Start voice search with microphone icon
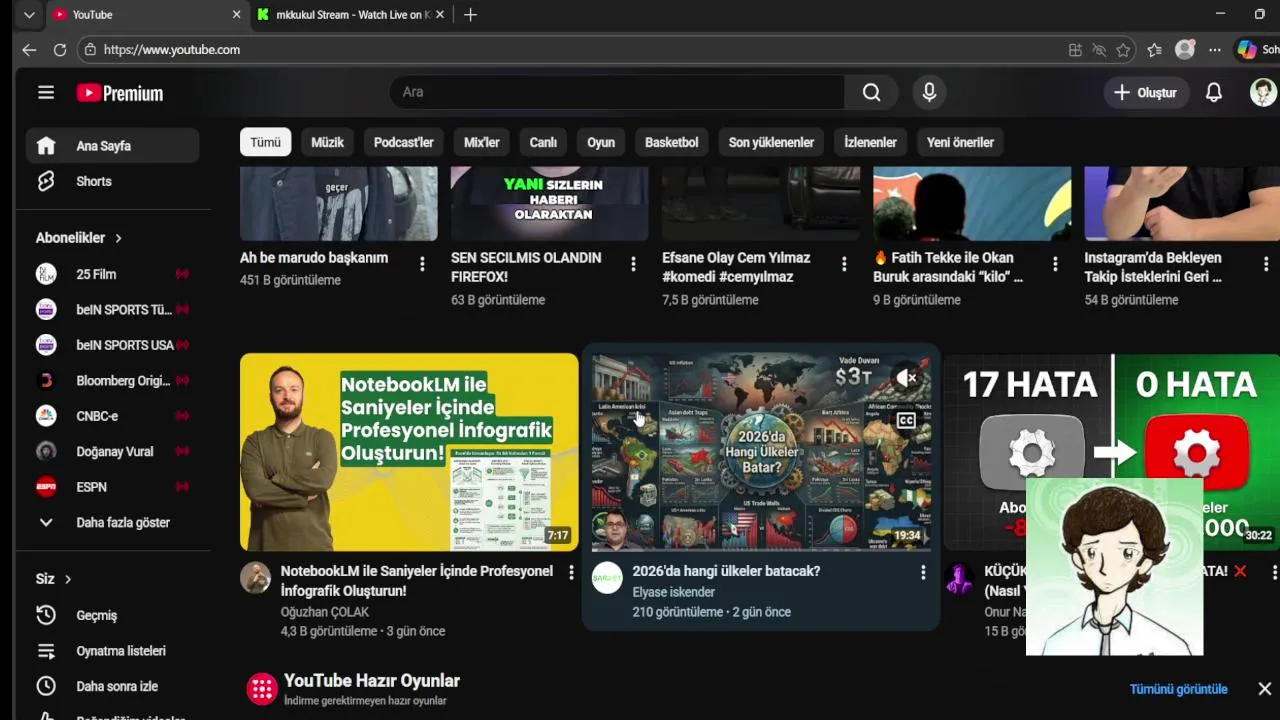 click(x=929, y=92)
